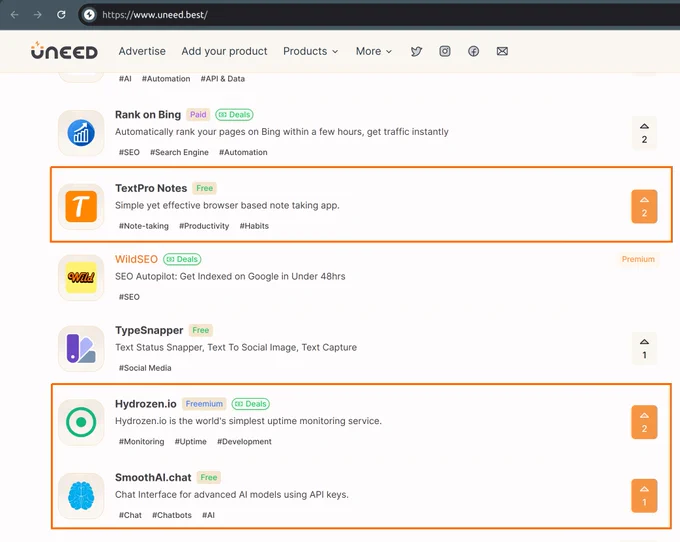Click the Premium label on WildSEO
Viewport: 680px width, 542px height.
click(638, 259)
